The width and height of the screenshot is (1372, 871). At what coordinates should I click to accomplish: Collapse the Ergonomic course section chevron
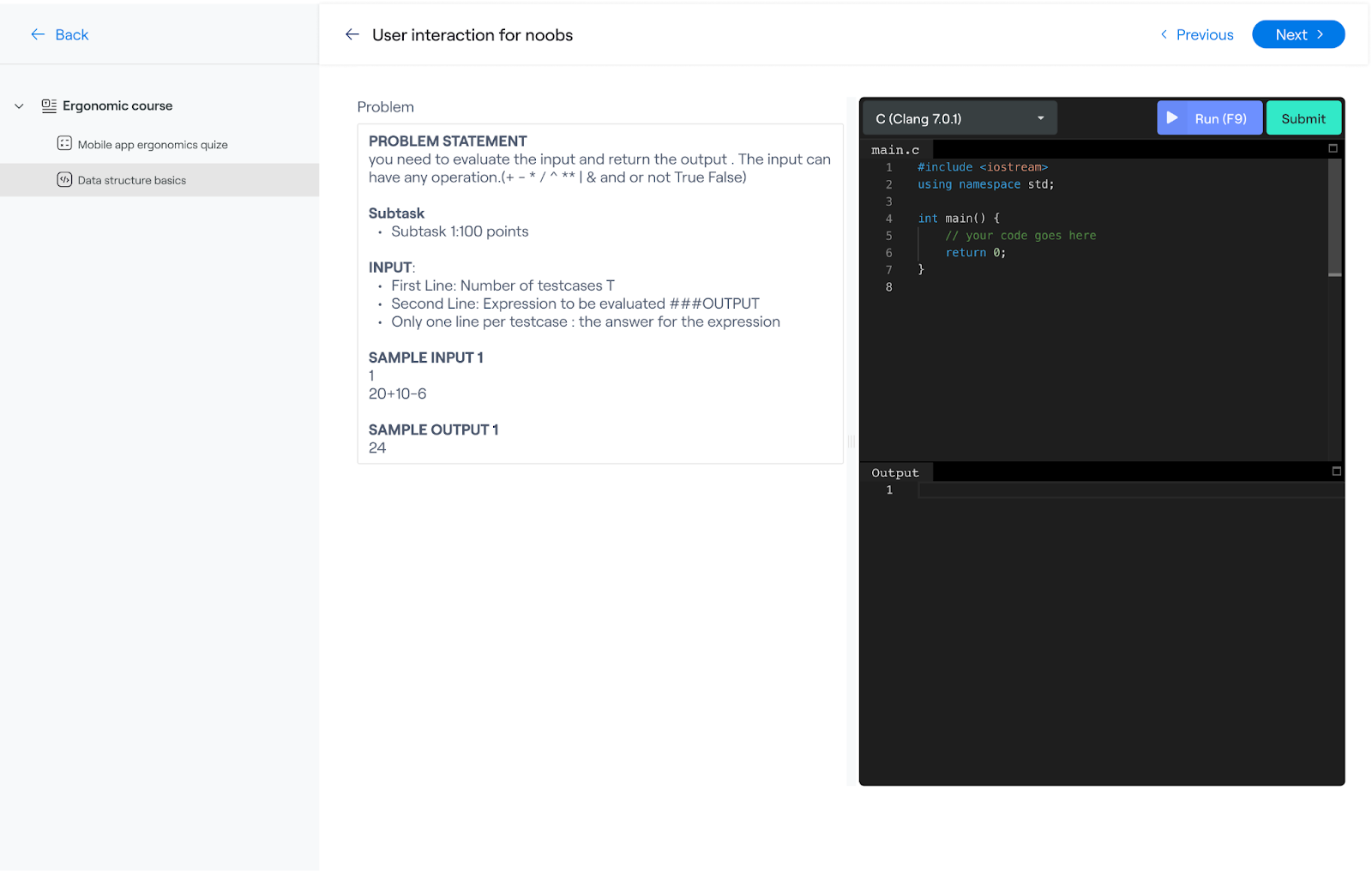19,106
